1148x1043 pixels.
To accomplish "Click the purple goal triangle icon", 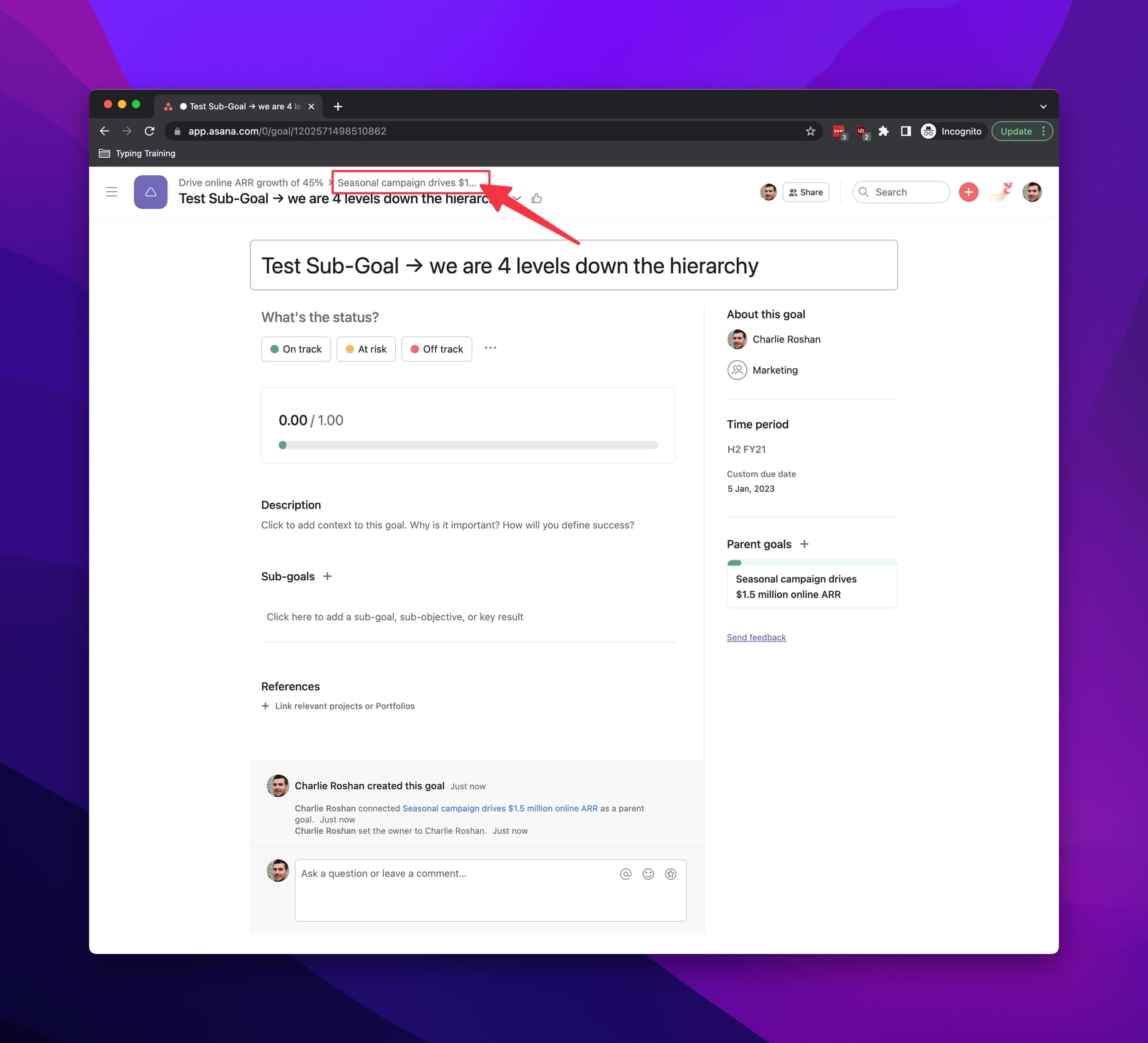I will pyautogui.click(x=151, y=192).
